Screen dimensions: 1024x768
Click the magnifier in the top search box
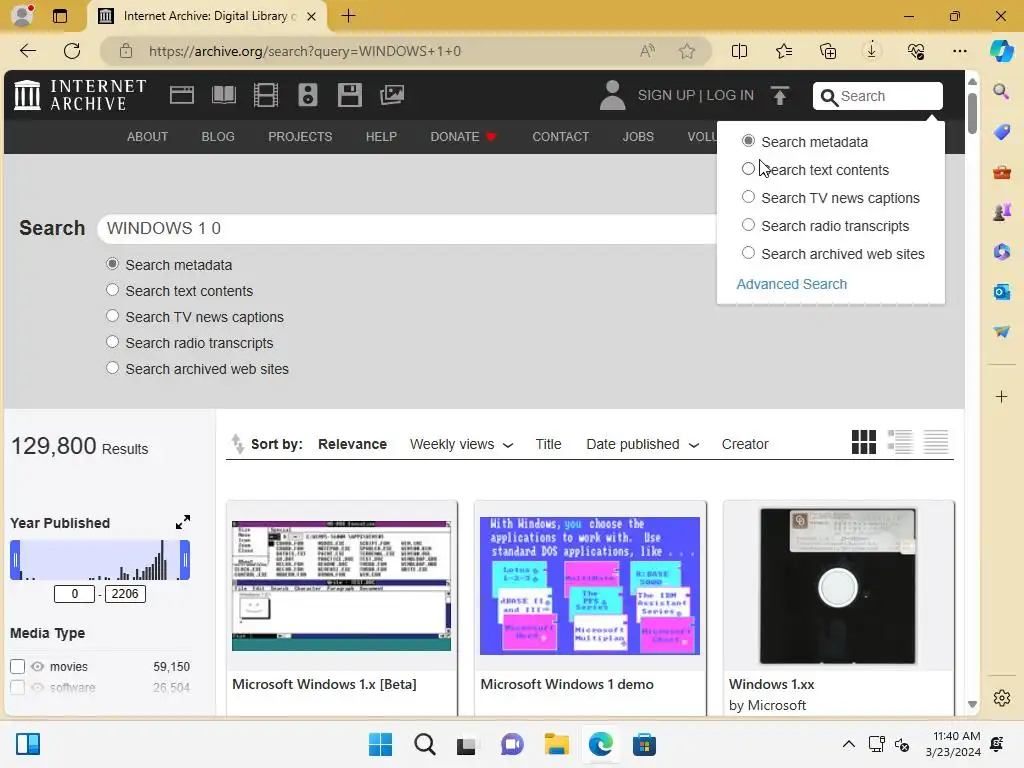829,97
